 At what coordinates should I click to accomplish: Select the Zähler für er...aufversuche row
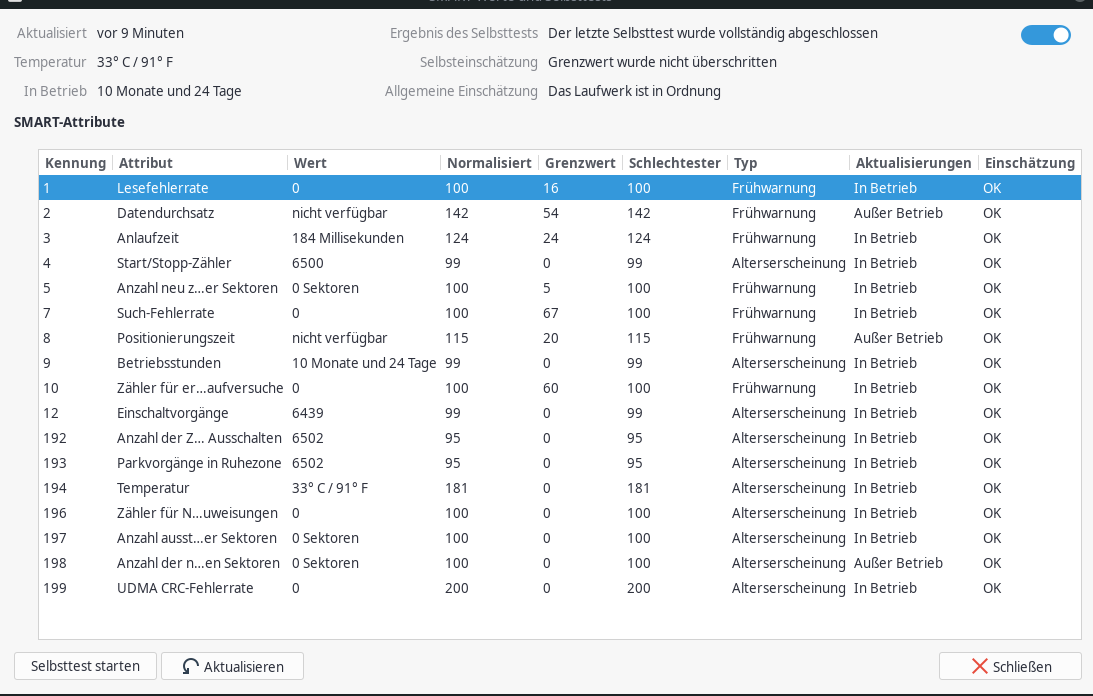pos(560,388)
